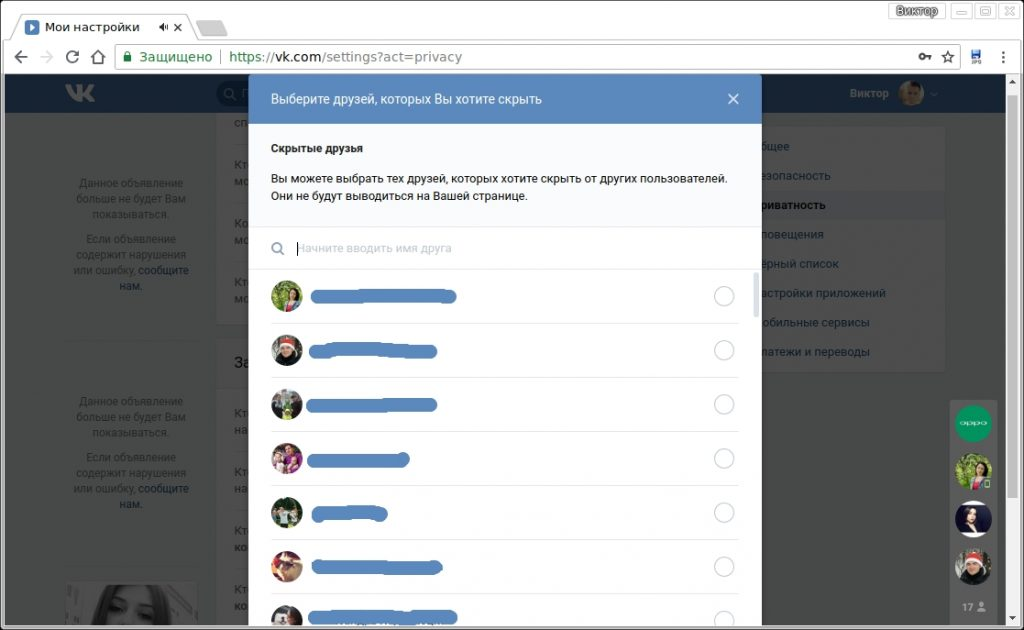Image resolution: width=1024 pixels, height=630 pixels.
Task: Click the Виктор profile button in titlebar
Action: 916,11
